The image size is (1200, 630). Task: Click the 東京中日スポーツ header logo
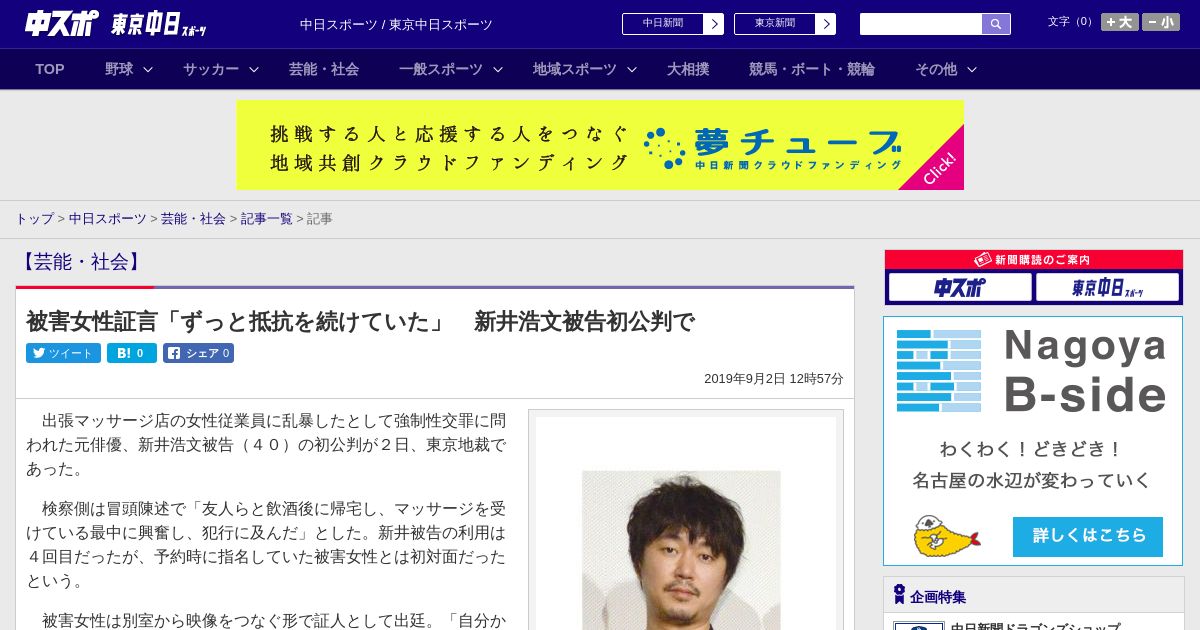point(158,24)
